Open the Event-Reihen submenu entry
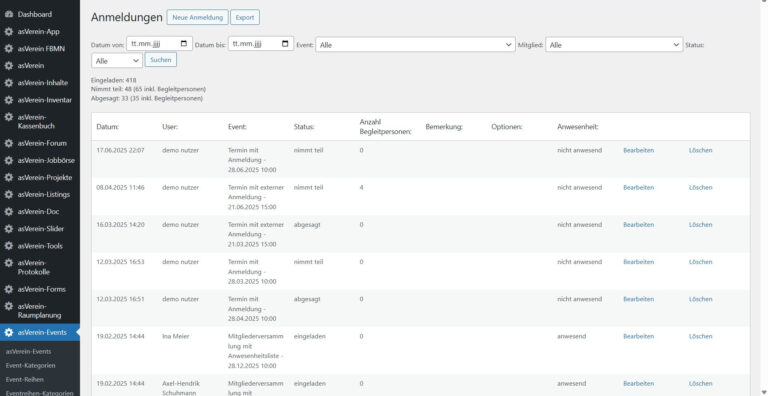Screen dimensions: 768x396 point(24,379)
